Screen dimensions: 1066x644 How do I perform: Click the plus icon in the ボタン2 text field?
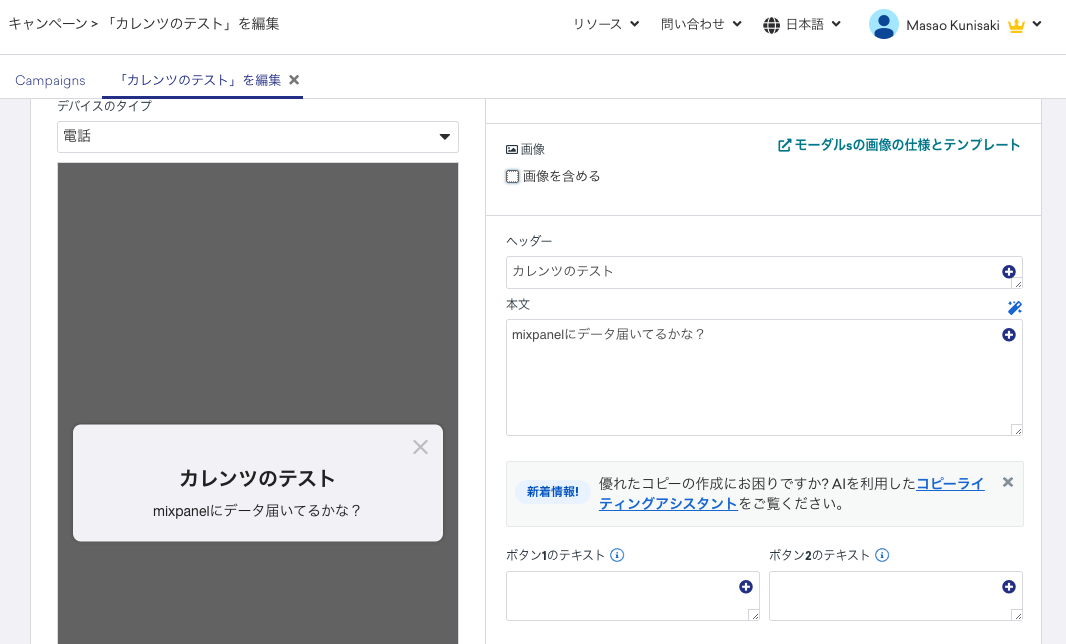(1008, 585)
